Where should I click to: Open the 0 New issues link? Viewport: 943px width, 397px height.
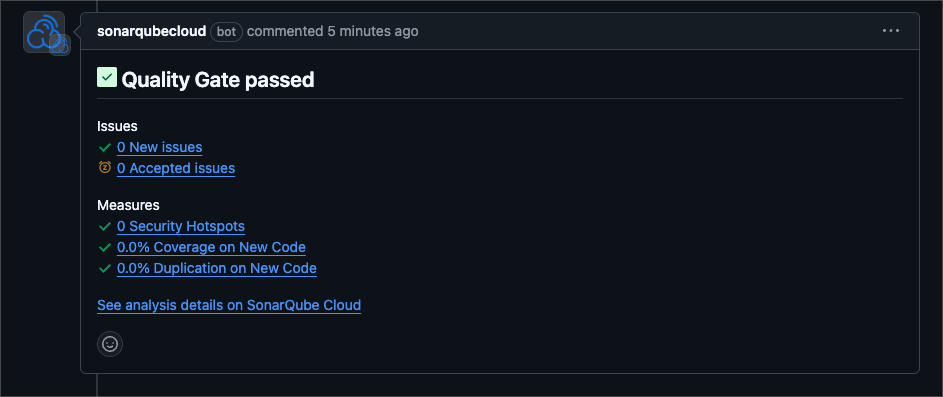tap(159, 147)
